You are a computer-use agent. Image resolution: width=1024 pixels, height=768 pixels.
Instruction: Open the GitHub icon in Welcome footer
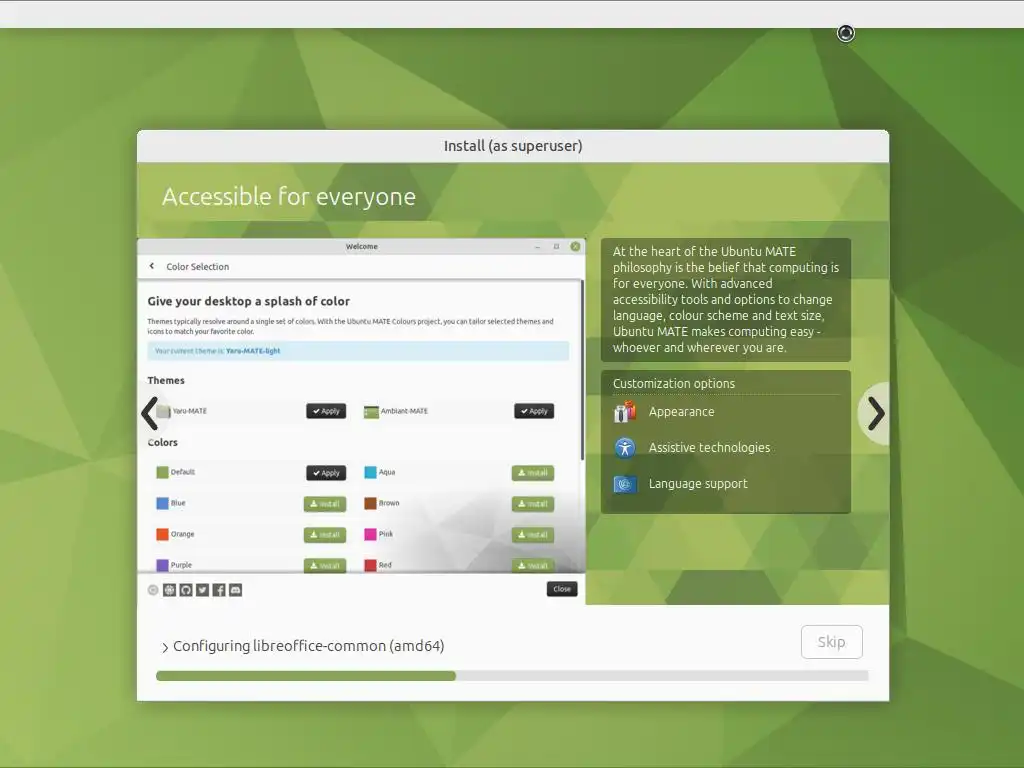tap(186, 590)
